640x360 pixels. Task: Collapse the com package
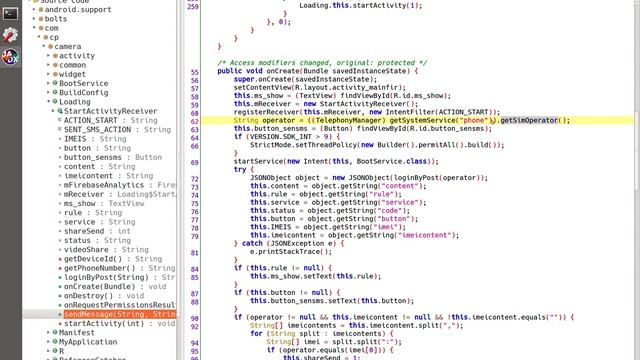pos(34,28)
